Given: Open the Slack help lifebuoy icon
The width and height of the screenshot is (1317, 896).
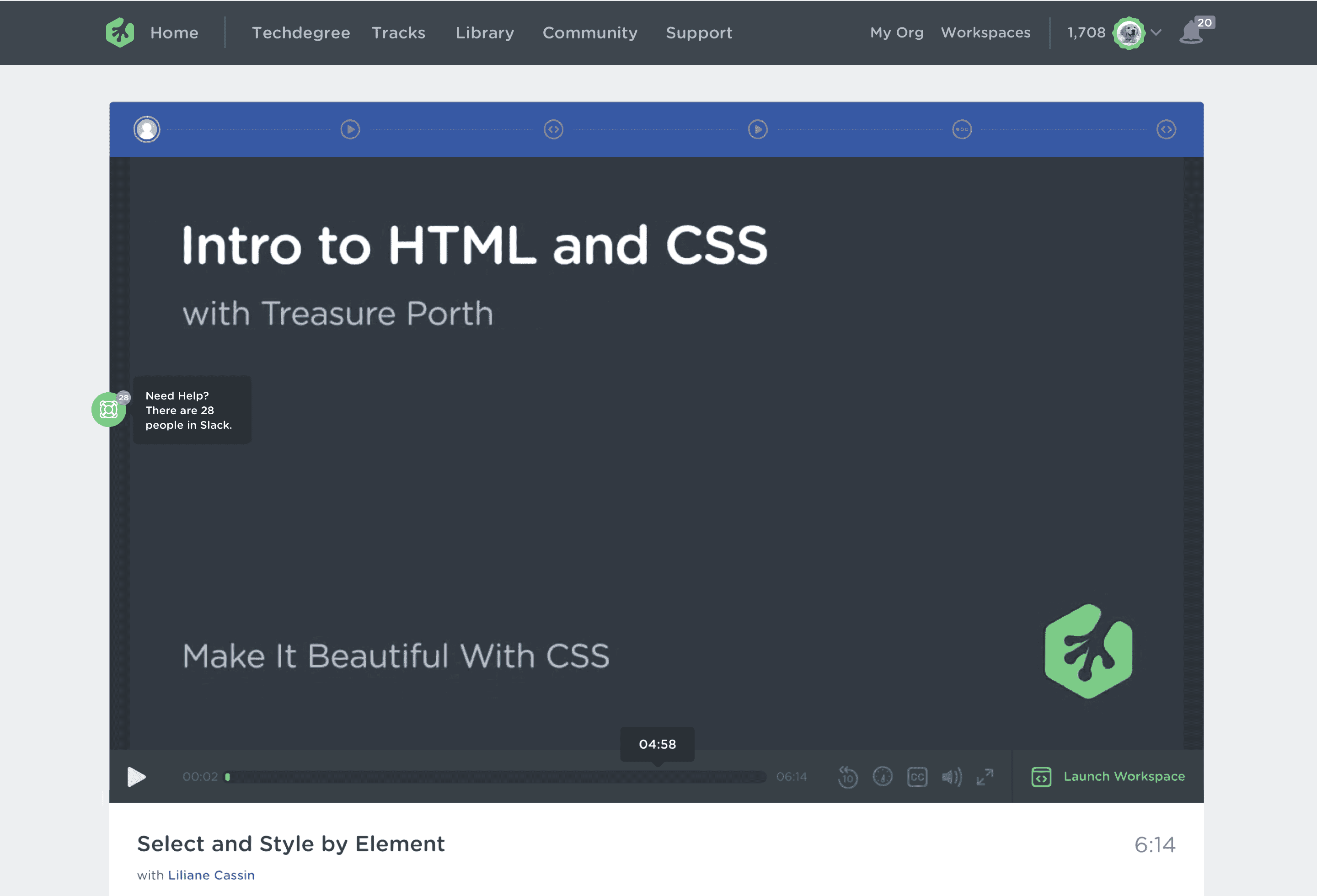Looking at the screenshot, I should point(109,410).
